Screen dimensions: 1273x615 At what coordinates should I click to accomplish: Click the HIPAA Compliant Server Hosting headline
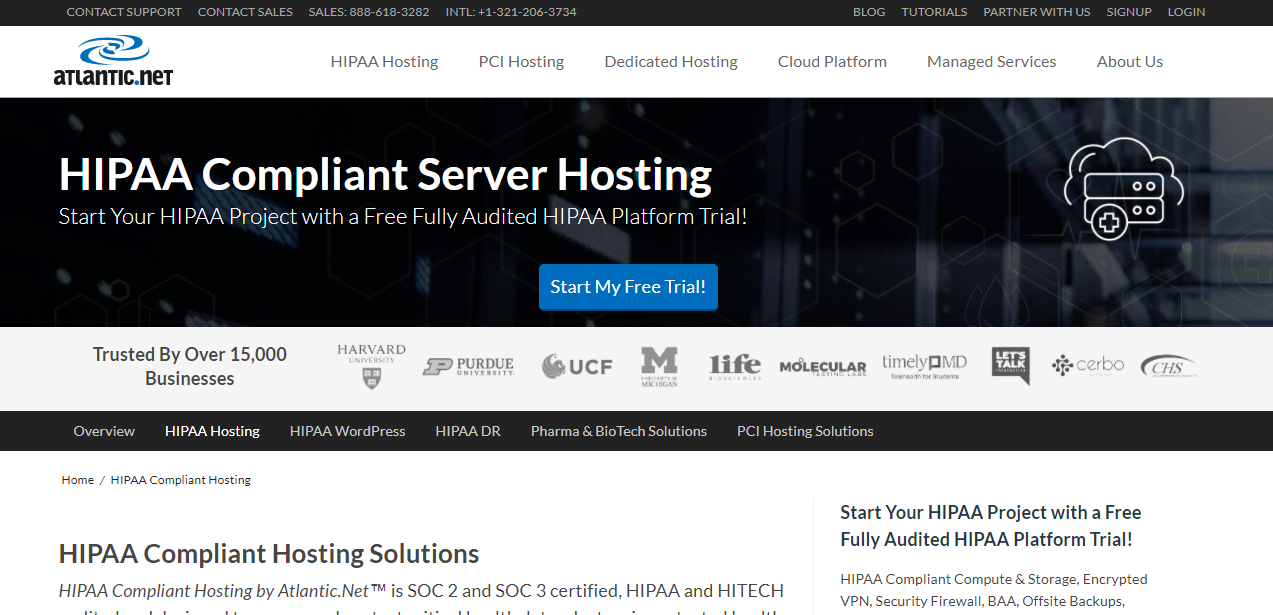385,174
